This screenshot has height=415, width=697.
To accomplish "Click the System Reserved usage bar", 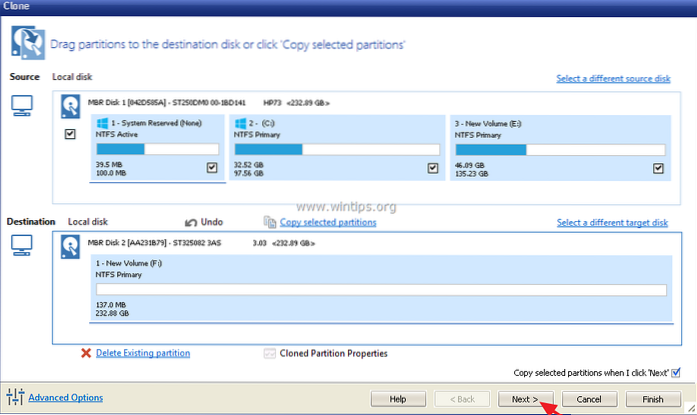I will click(157, 149).
